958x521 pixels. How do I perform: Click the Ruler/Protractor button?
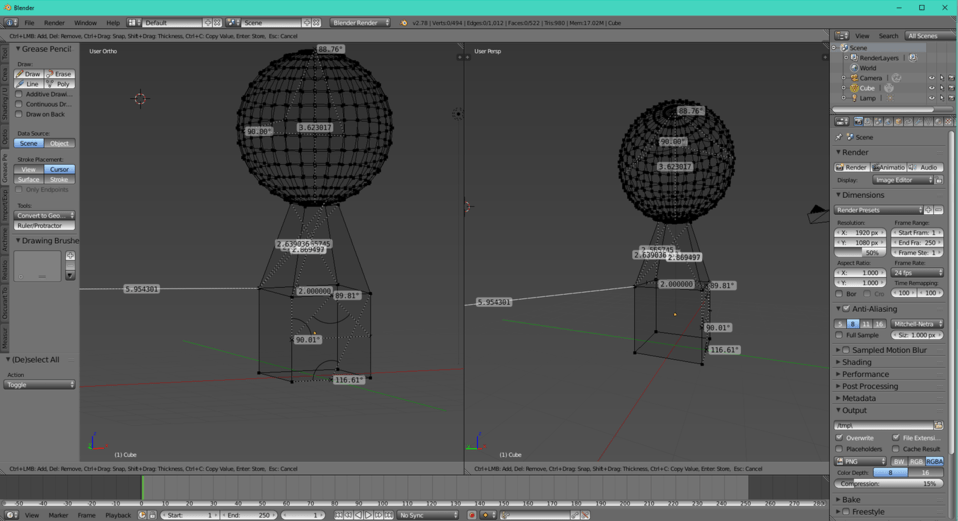coord(45,226)
